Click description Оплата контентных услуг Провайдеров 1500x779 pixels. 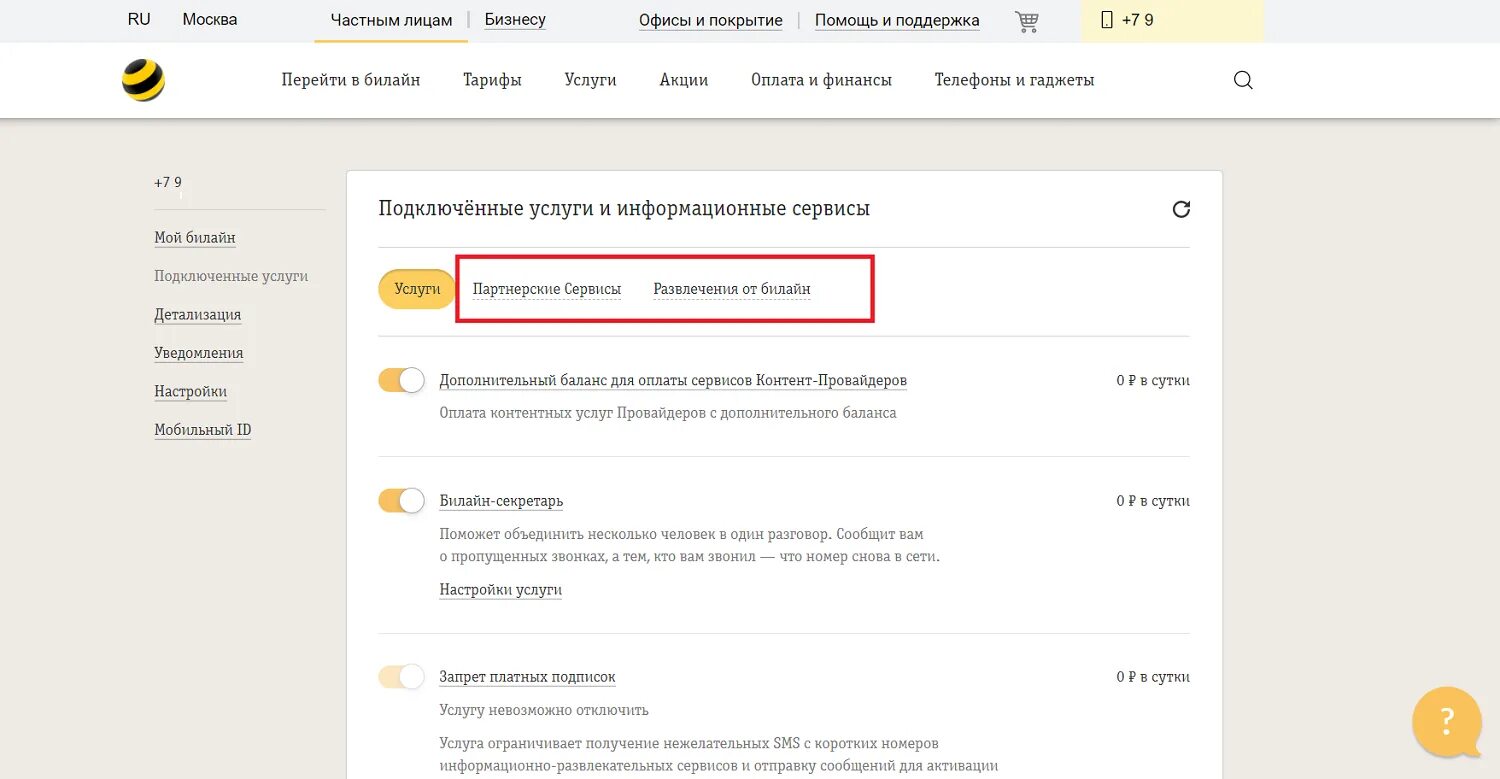point(668,413)
